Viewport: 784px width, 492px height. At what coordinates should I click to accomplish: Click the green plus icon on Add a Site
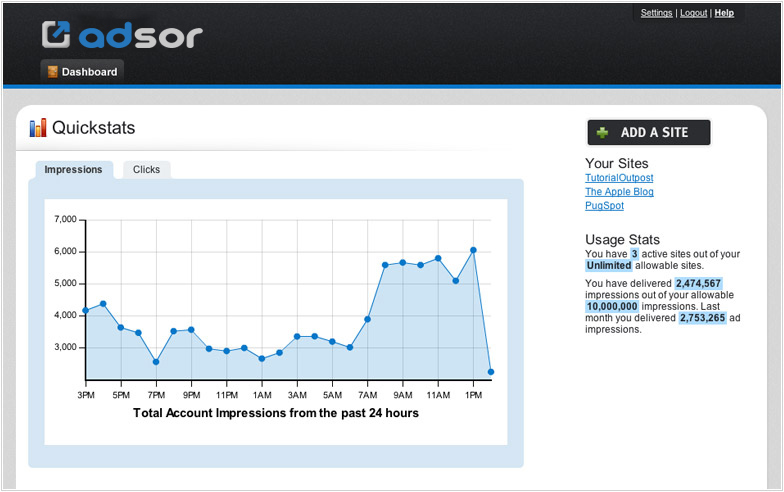(602, 132)
